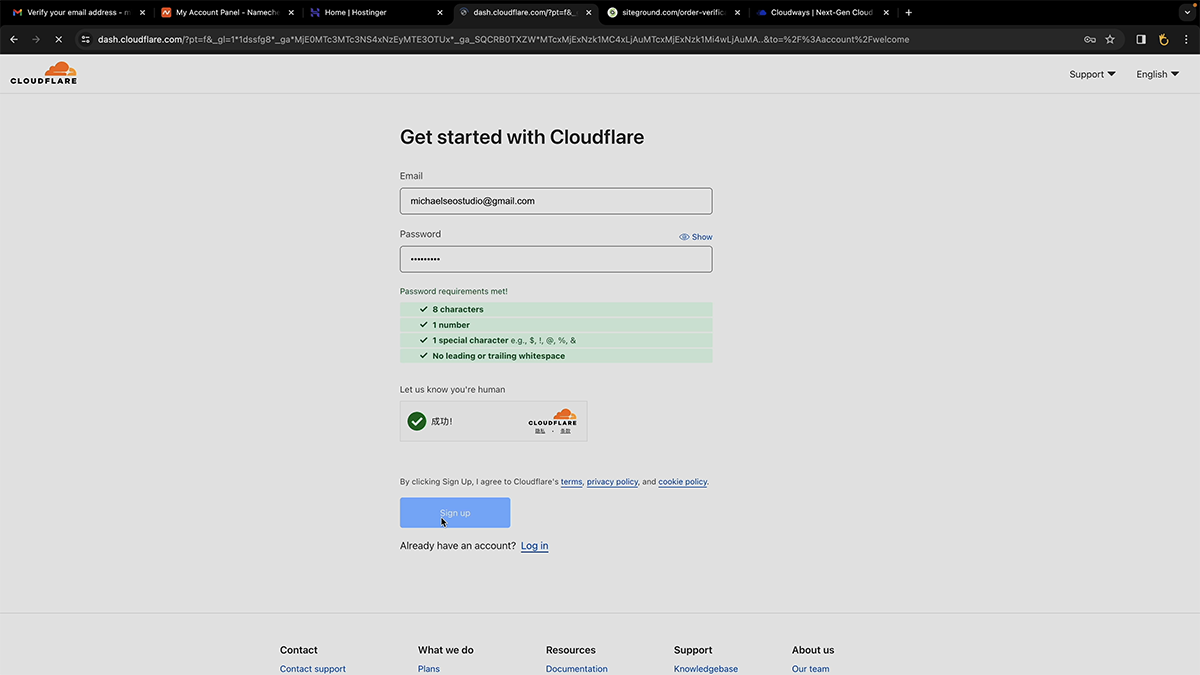Click the captcha widget's right small link
Image resolution: width=1200 pixels, height=675 pixels.
(x=565, y=431)
